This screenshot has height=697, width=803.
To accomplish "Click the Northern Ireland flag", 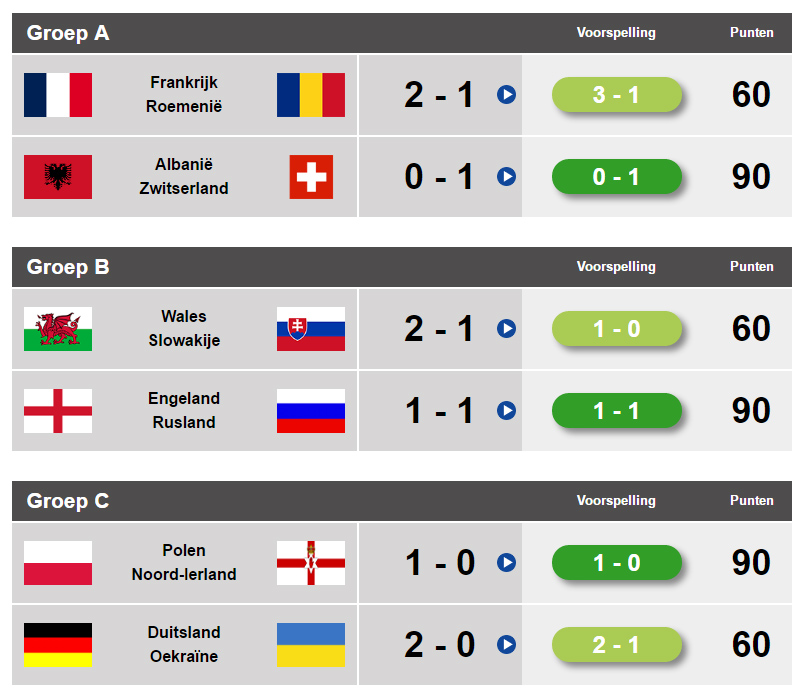I will click(x=311, y=563).
